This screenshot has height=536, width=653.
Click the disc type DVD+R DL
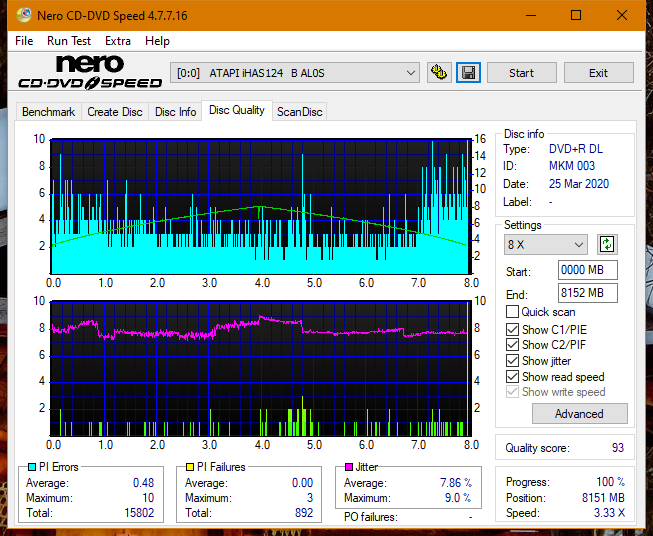point(576,149)
